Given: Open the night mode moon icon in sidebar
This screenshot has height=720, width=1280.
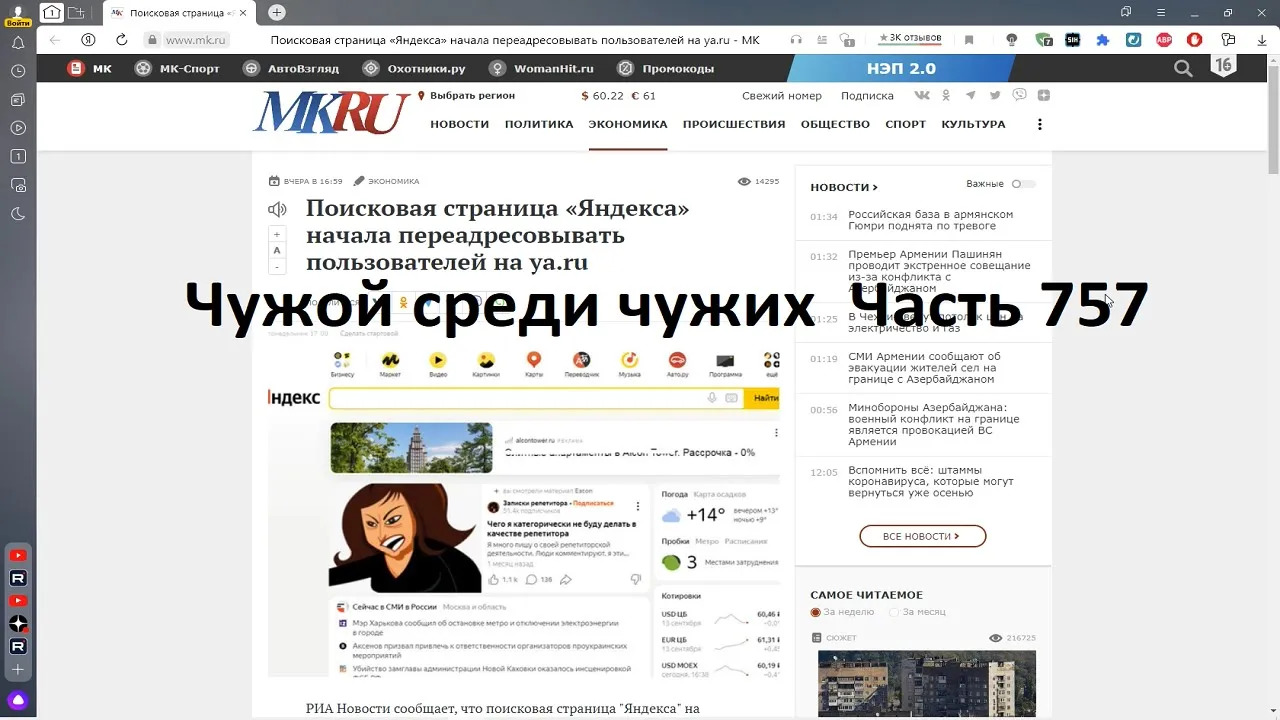Looking at the screenshot, I should click(18, 213).
